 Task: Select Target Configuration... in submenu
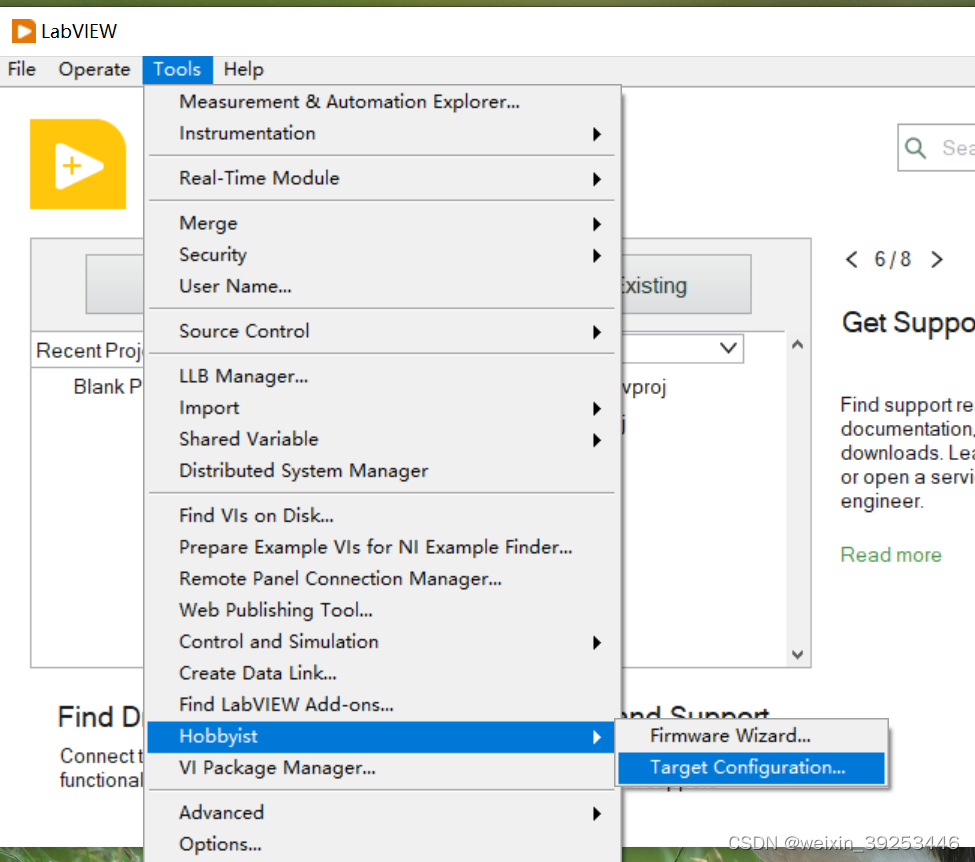[x=751, y=768]
